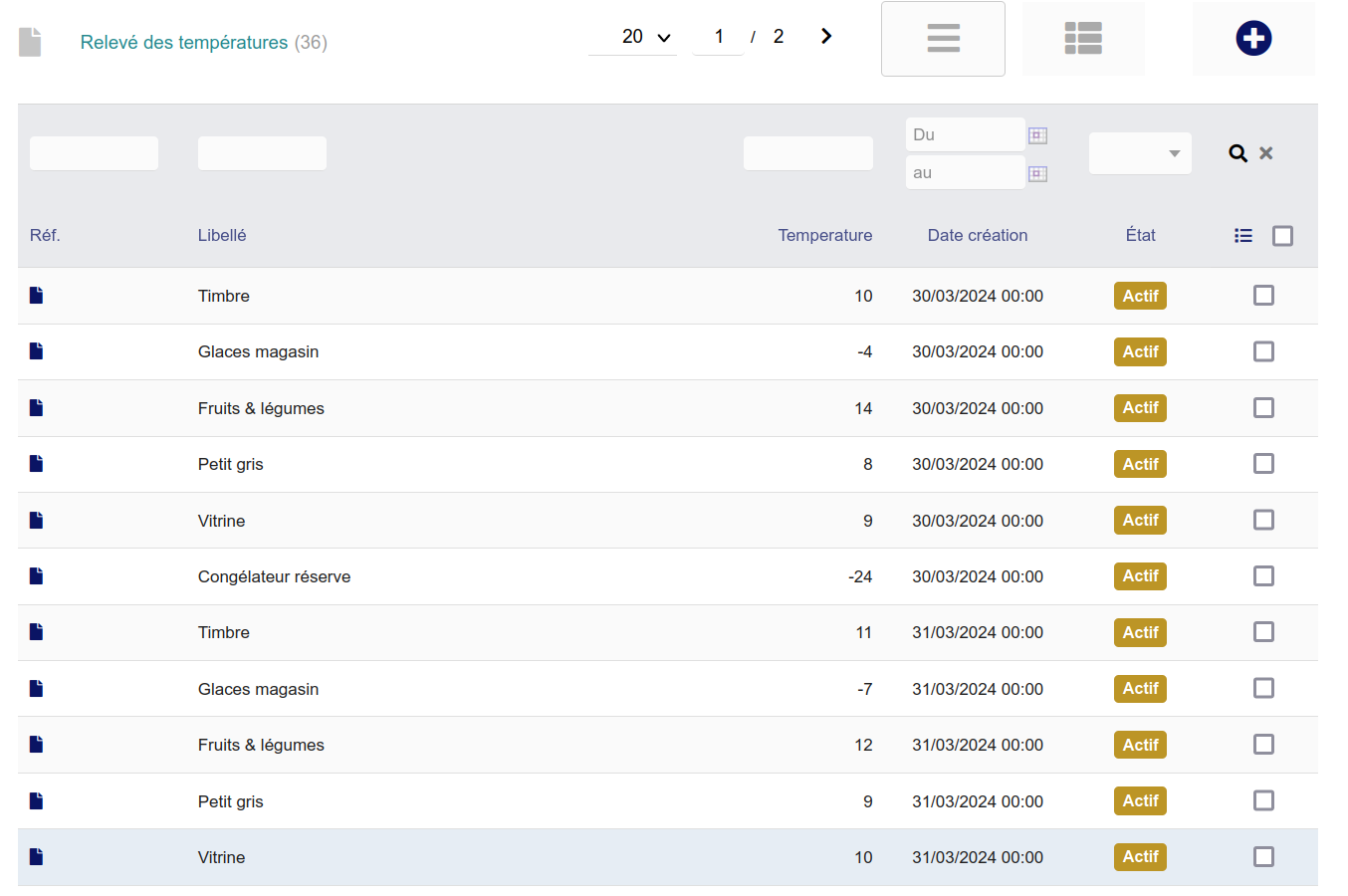This screenshot has height=896, width=1348.
Task: Open Fruits & légumes 31/03/2024 record icon
Action: click(x=37, y=744)
